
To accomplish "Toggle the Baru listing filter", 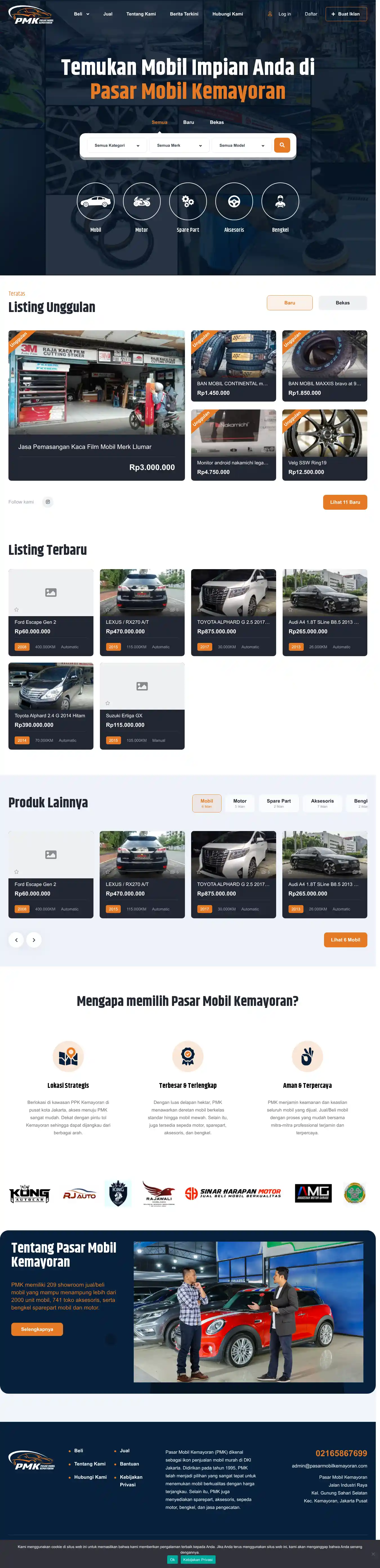I will (289, 302).
